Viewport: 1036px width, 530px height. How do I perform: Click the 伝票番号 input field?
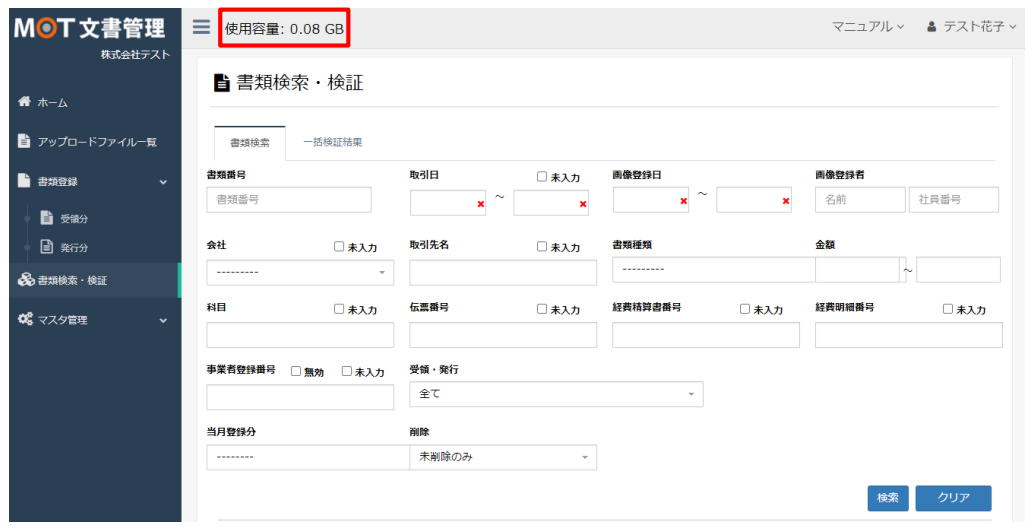pos(503,335)
